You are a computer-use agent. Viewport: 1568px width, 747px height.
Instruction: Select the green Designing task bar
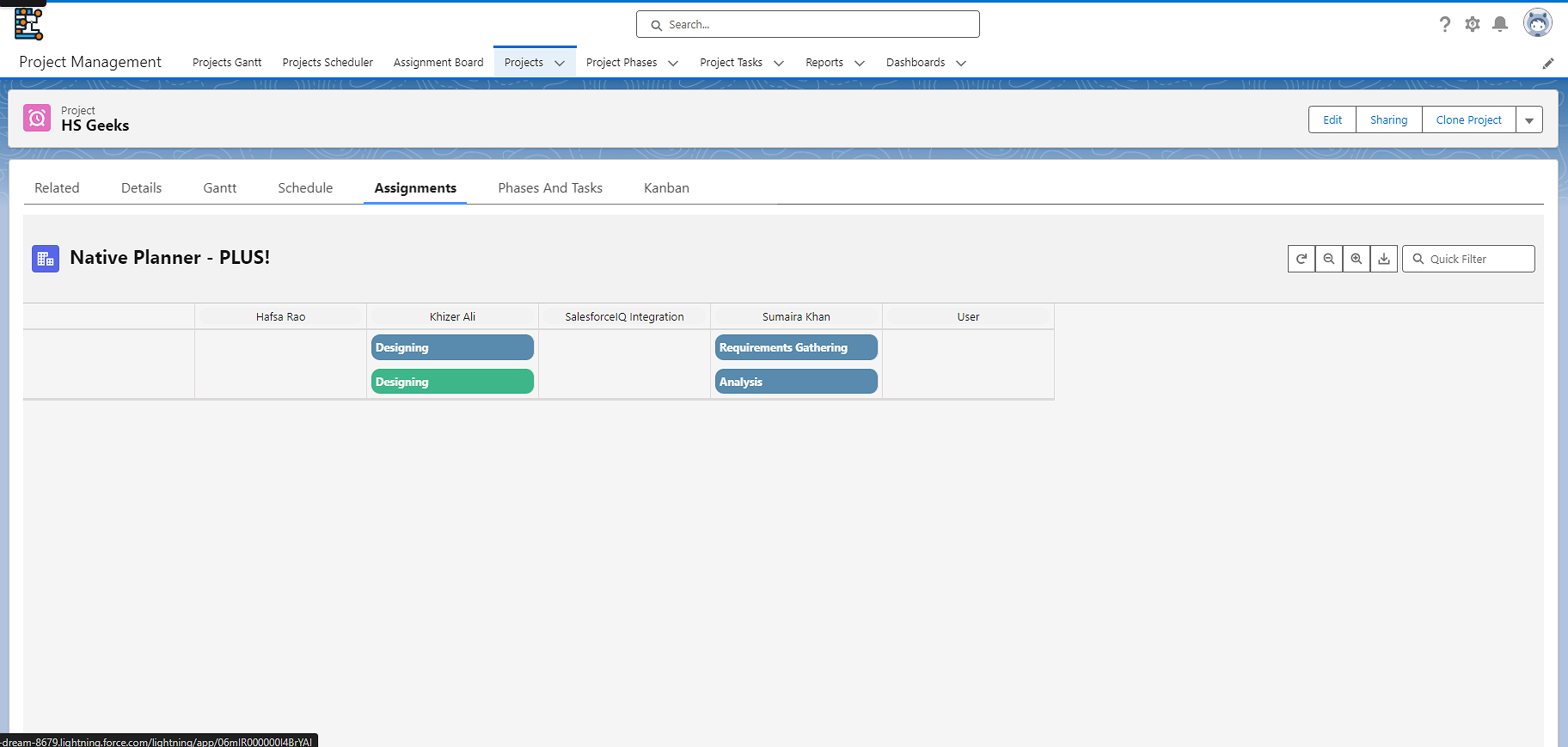[452, 382]
